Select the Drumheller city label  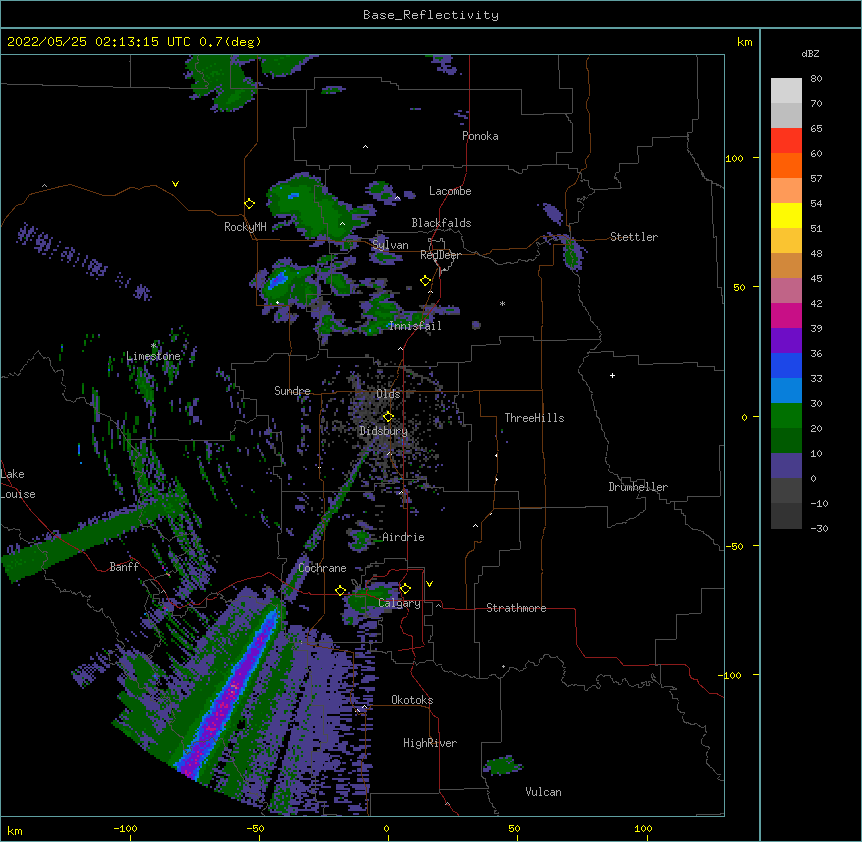click(x=638, y=487)
